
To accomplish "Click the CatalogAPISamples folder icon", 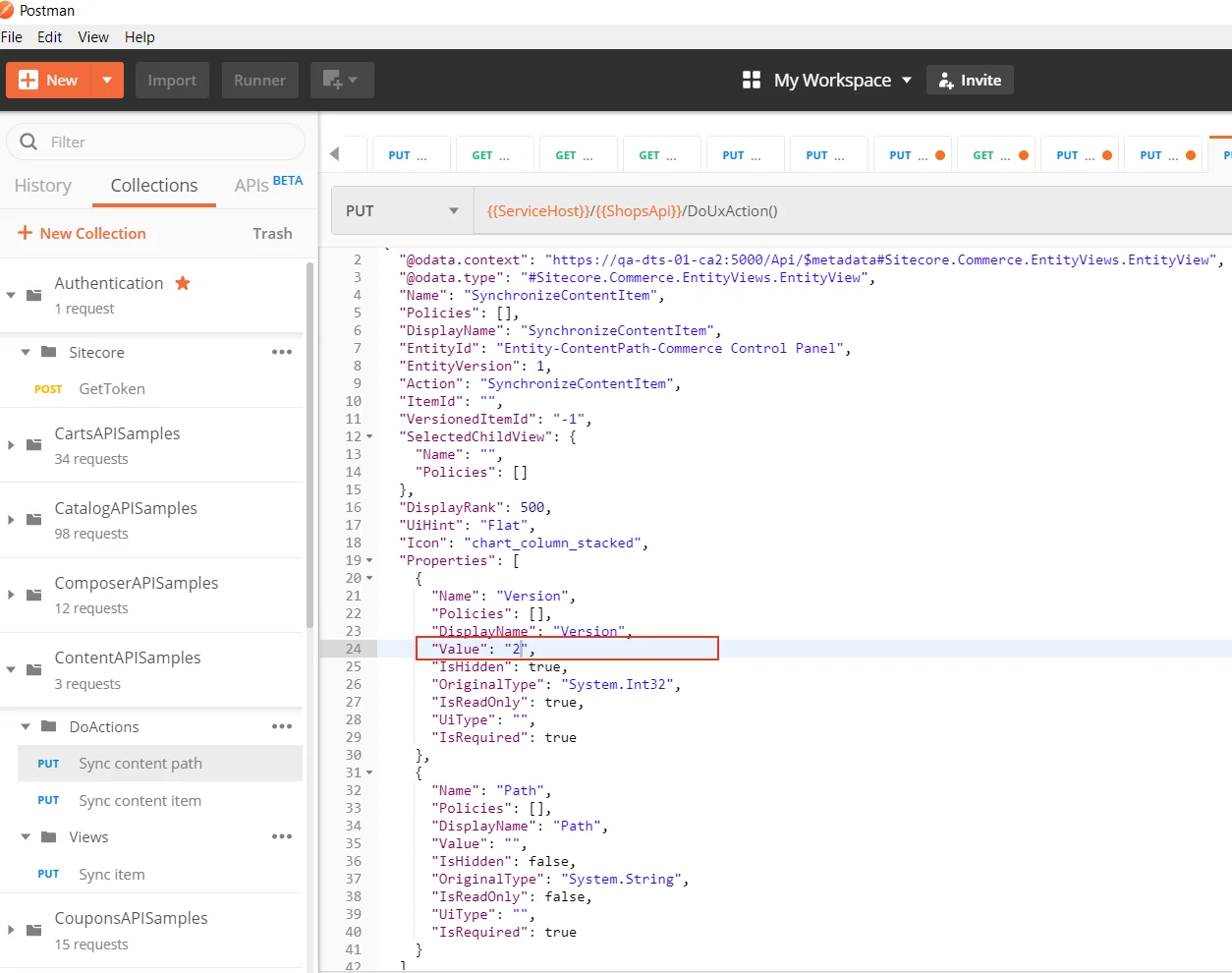I will click(x=33, y=519).
